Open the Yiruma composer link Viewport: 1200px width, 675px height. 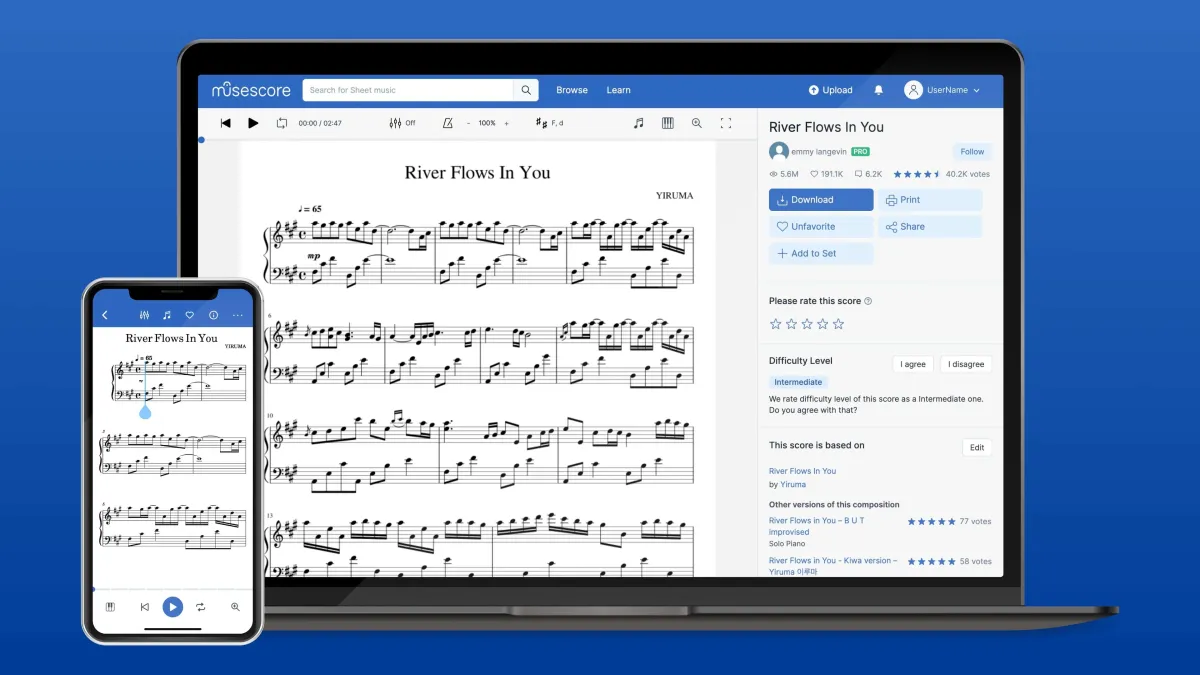793,485
